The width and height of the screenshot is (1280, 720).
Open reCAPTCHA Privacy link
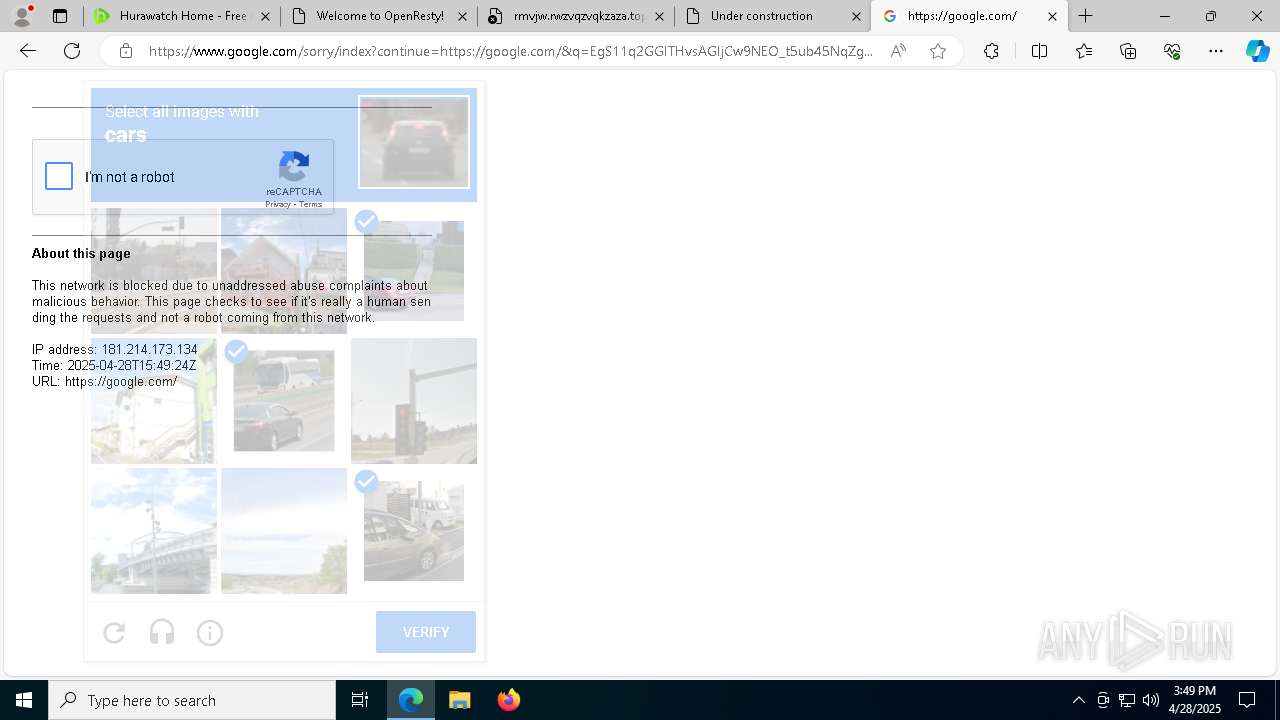pos(278,204)
